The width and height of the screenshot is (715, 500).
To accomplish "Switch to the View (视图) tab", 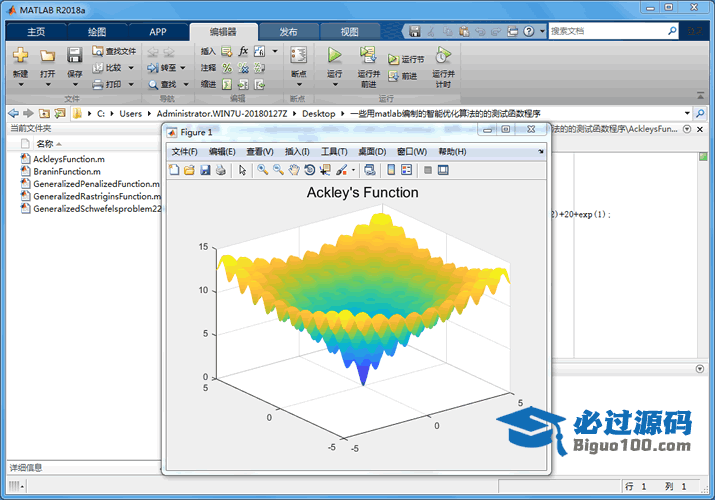I will [x=349, y=32].
